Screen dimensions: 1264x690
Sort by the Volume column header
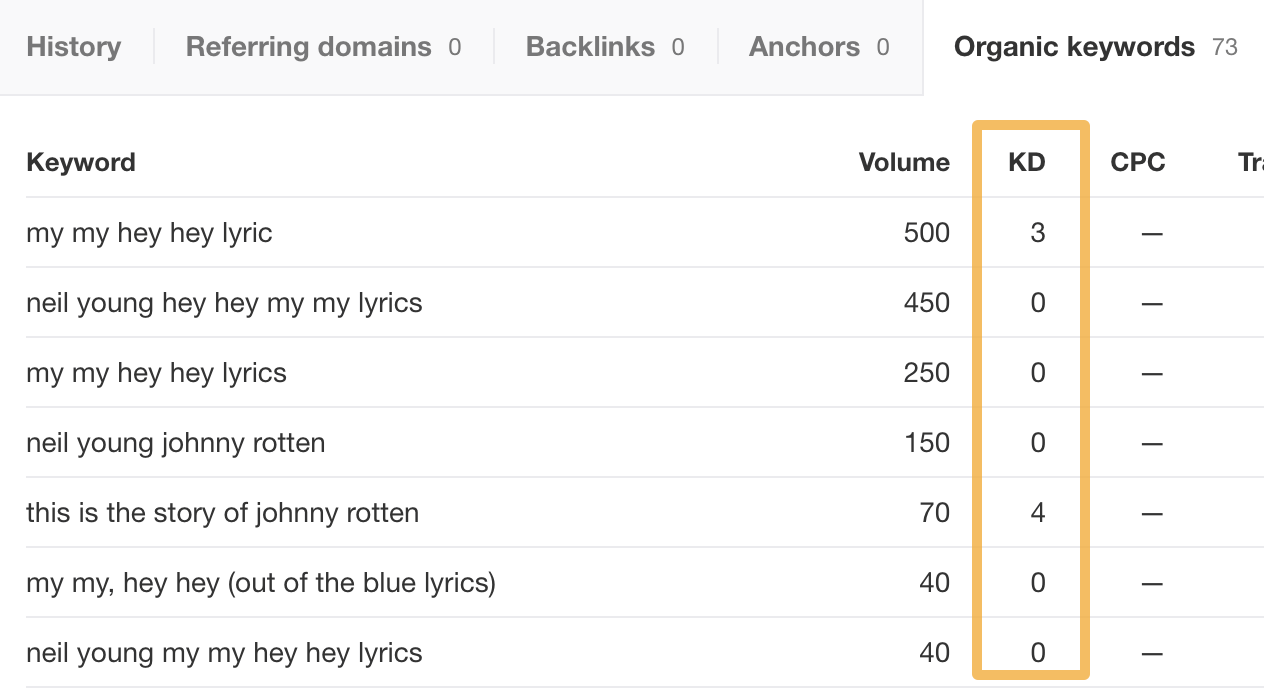[x=903, y=162]
